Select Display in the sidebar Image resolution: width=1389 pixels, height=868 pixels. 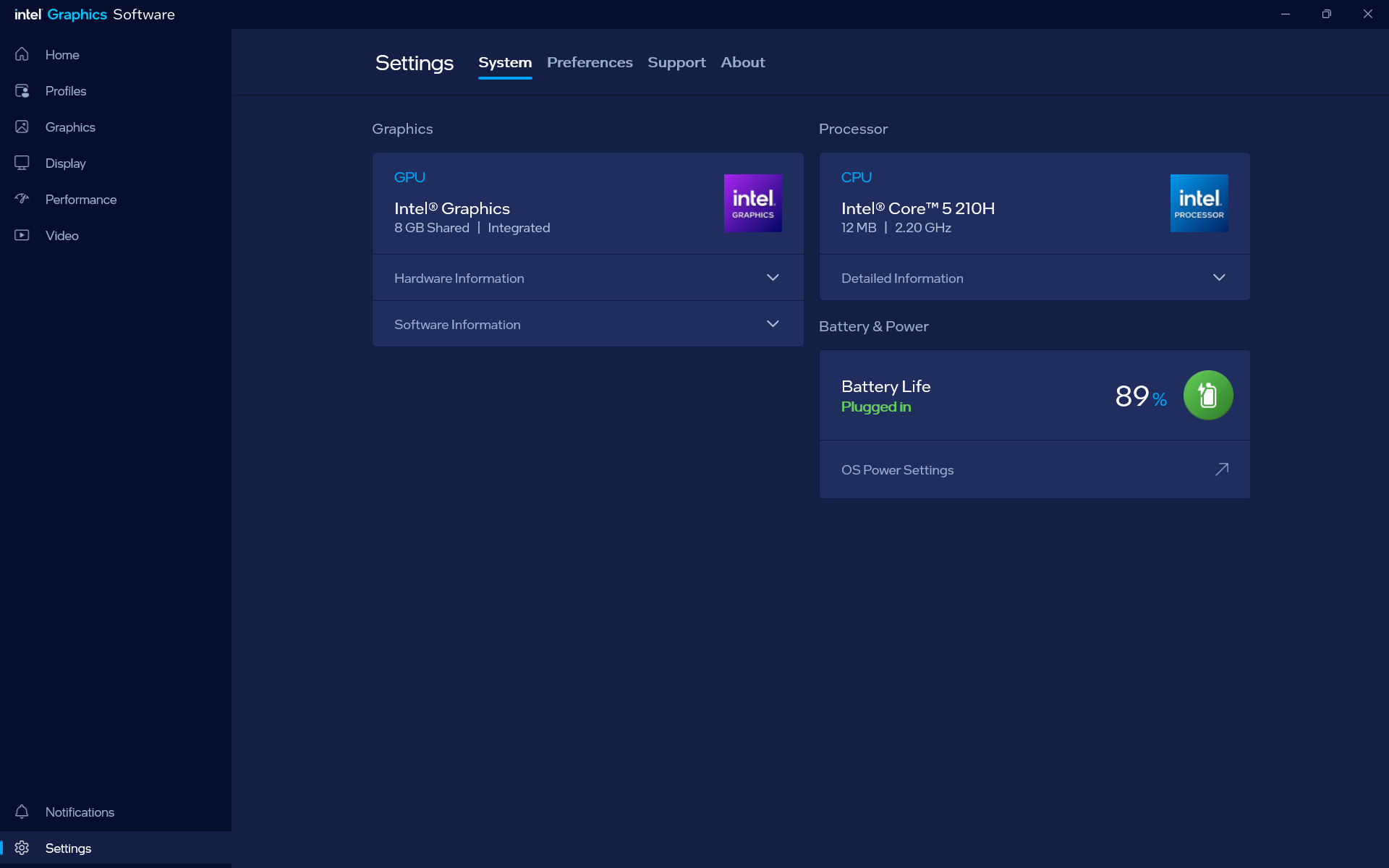click(116, 163)
